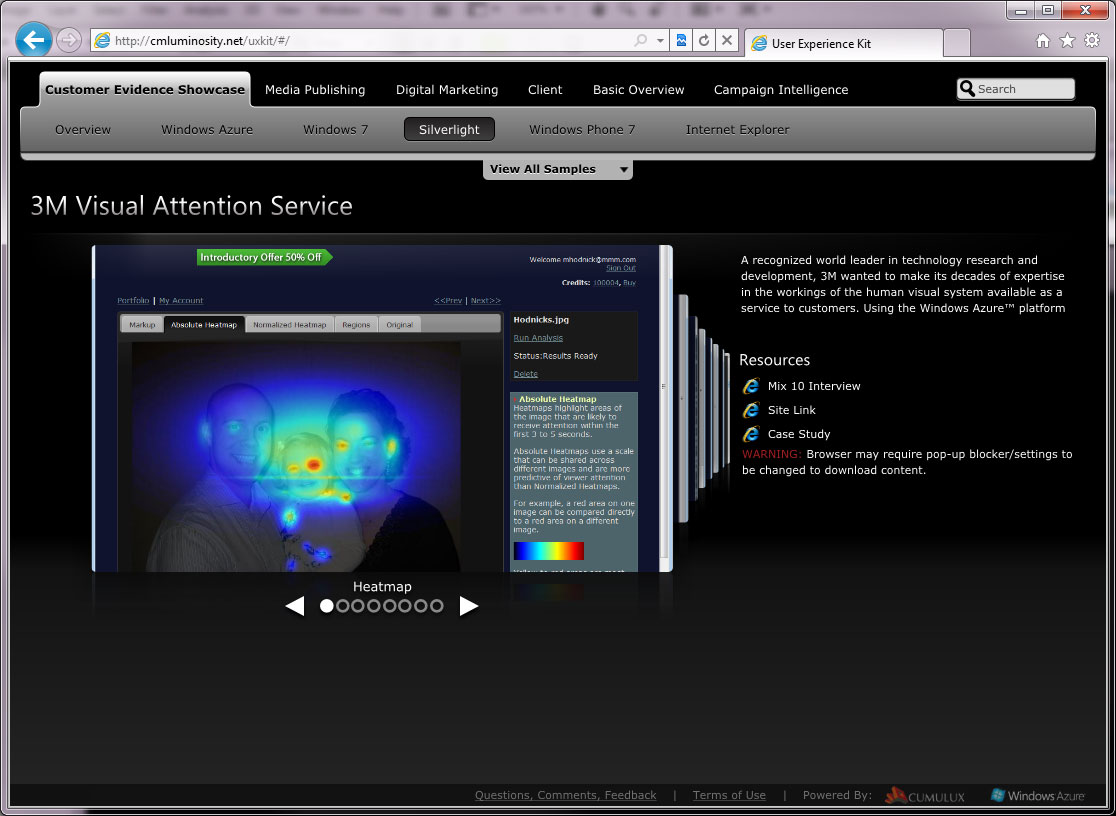Click the address bar URL field
Screen dimensions: 1116x816
point(363,41)
